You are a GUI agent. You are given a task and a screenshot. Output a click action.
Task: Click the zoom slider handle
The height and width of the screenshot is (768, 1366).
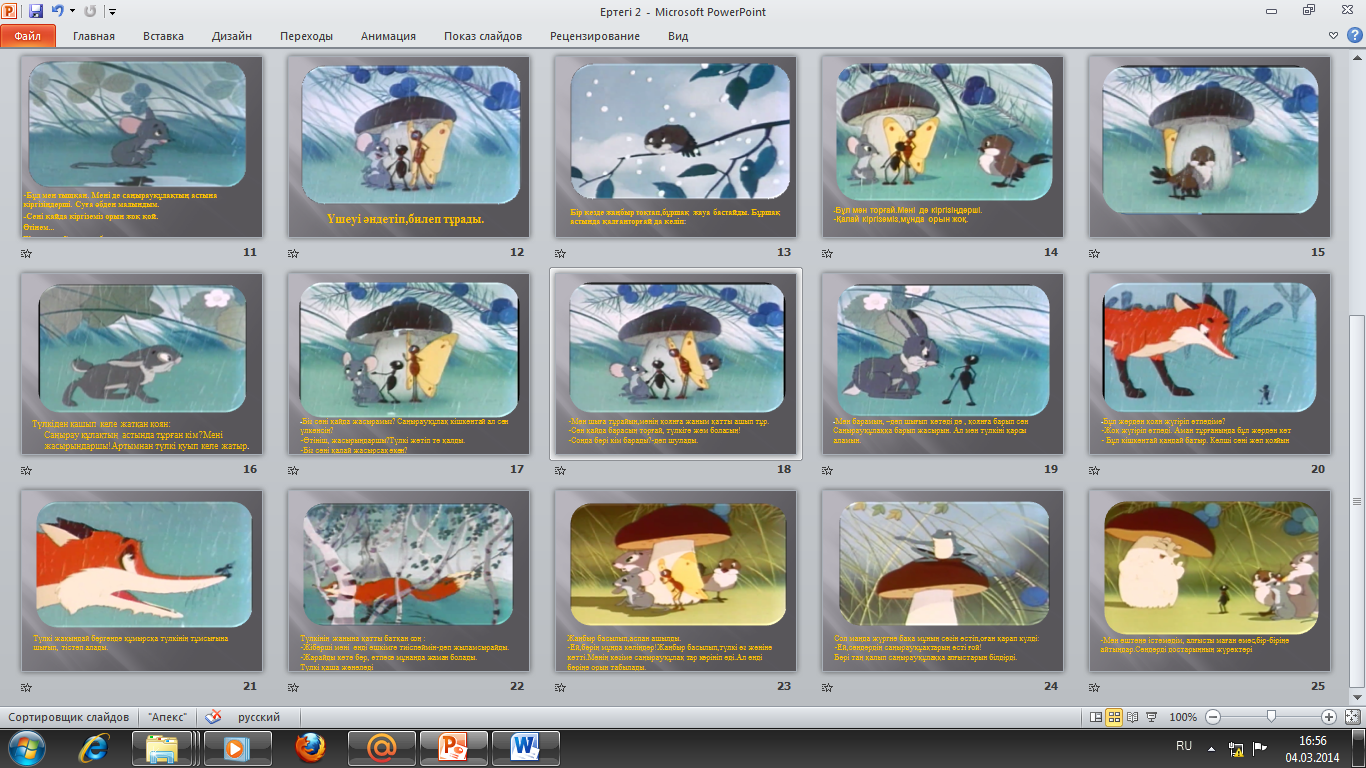pos(1270,717)
